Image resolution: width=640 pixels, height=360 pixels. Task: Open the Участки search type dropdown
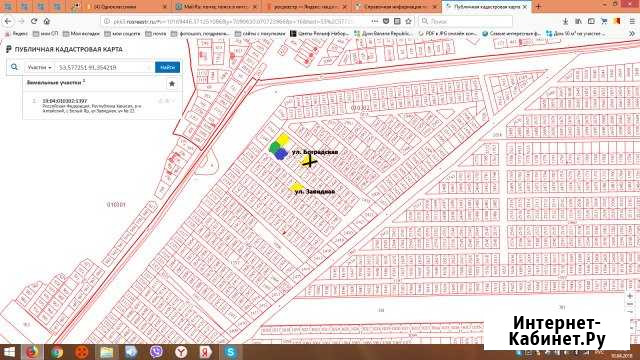40,67
